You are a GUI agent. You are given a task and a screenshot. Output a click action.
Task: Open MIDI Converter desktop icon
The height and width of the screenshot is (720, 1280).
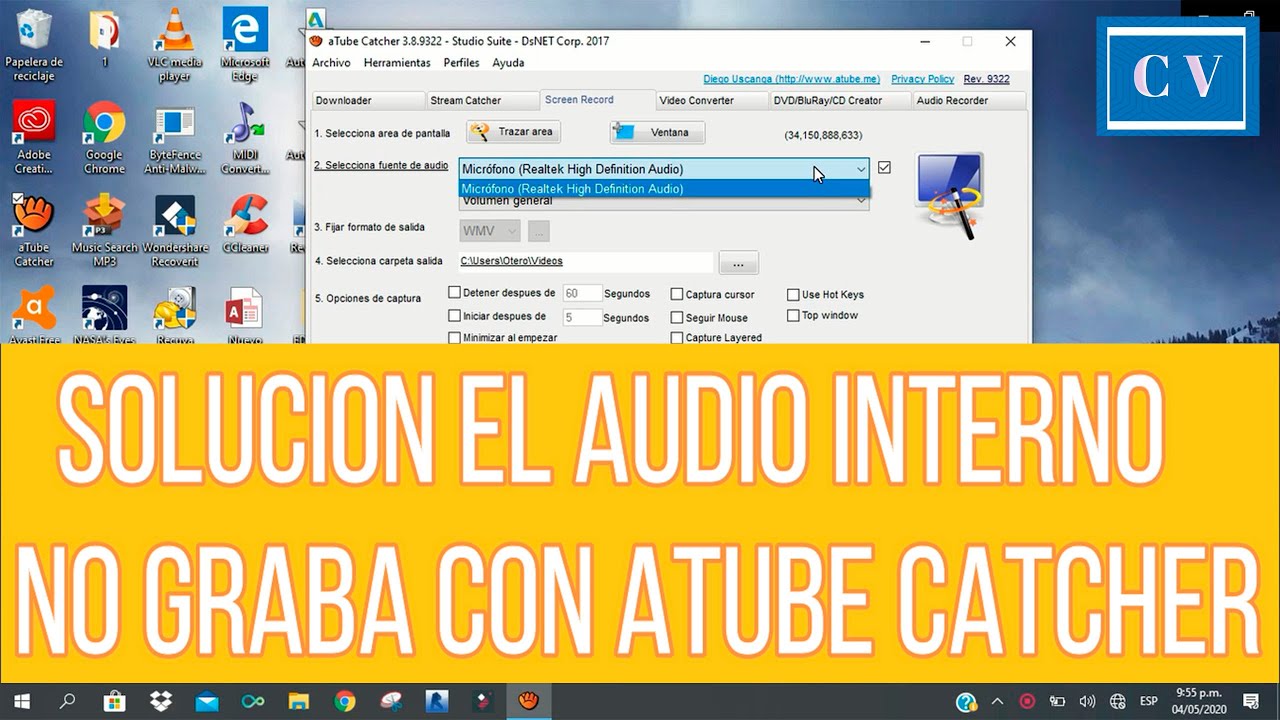pyautogui.click(x=245, y=138)
